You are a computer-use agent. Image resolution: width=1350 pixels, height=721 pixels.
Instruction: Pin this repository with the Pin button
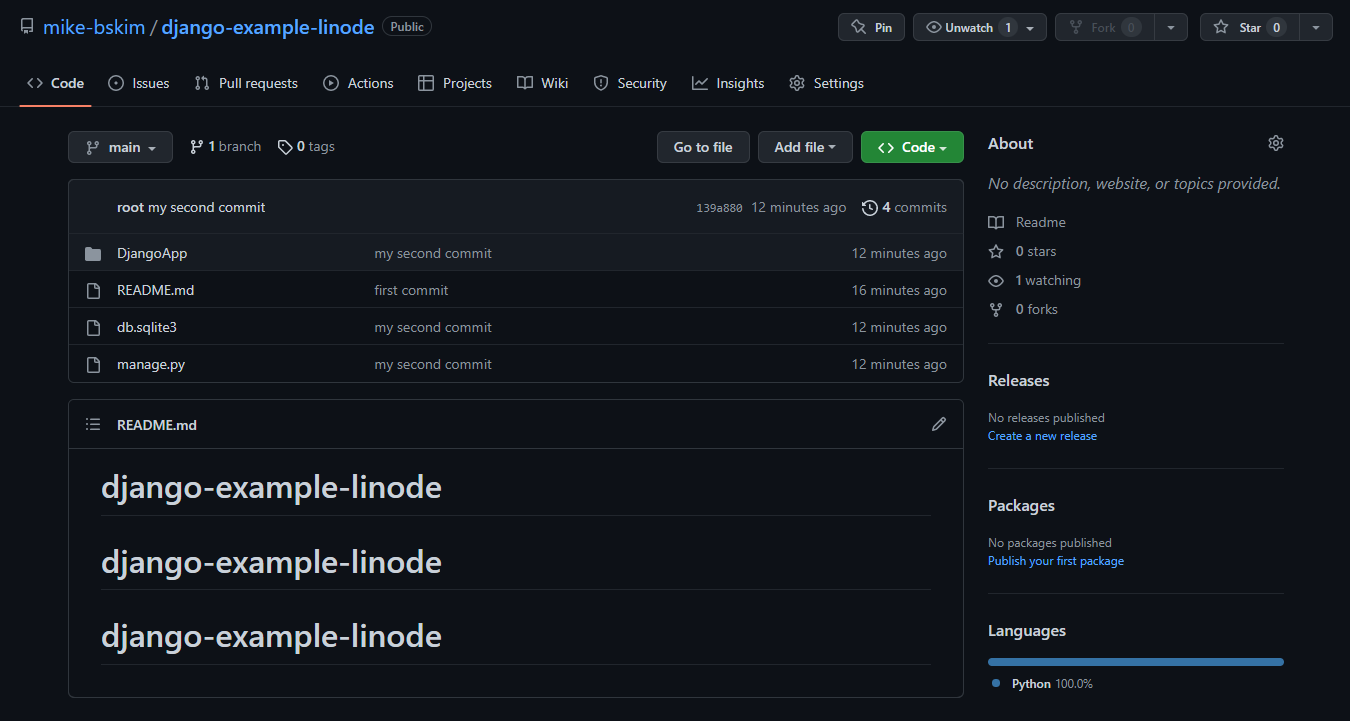coord(871,27)
